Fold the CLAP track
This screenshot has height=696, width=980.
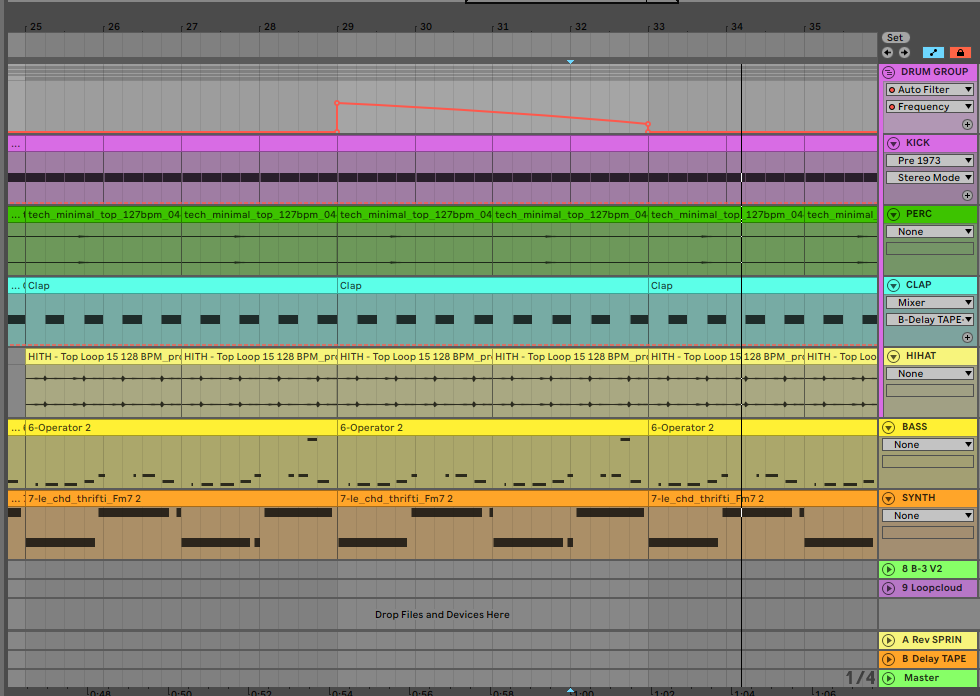pos(893,285)
